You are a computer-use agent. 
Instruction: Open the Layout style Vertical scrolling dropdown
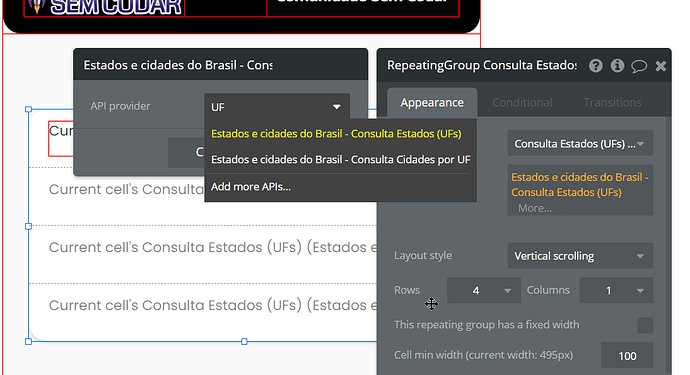click(x=580, y=256)
